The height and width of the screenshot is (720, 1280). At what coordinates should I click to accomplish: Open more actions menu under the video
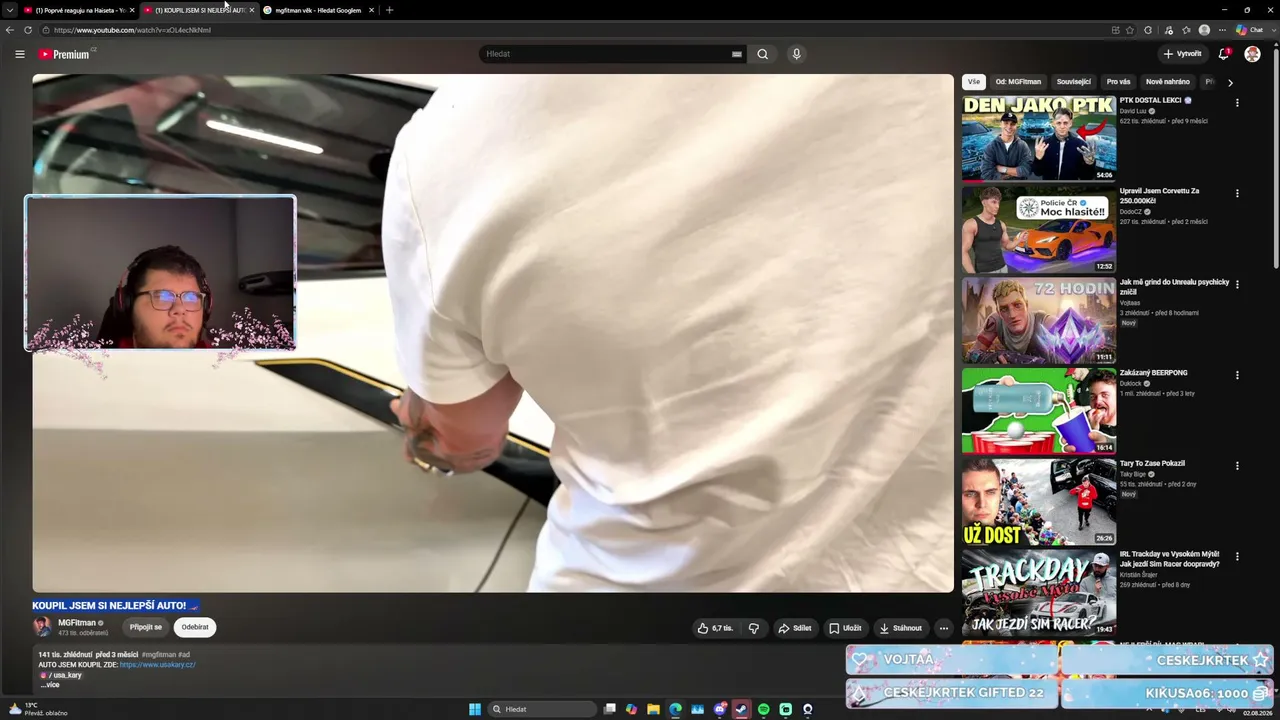[x=943, y=628]
